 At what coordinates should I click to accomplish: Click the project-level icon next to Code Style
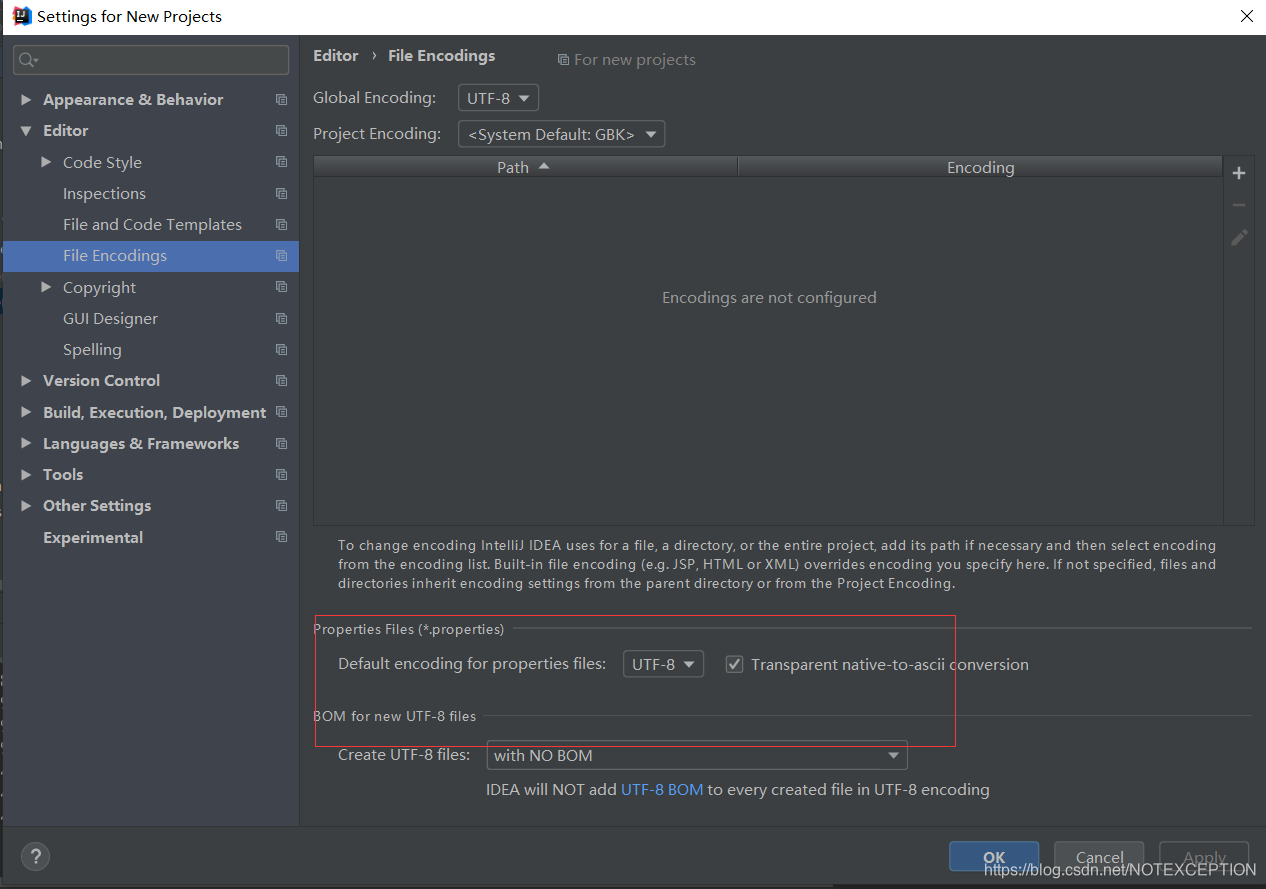click(281, 162)
